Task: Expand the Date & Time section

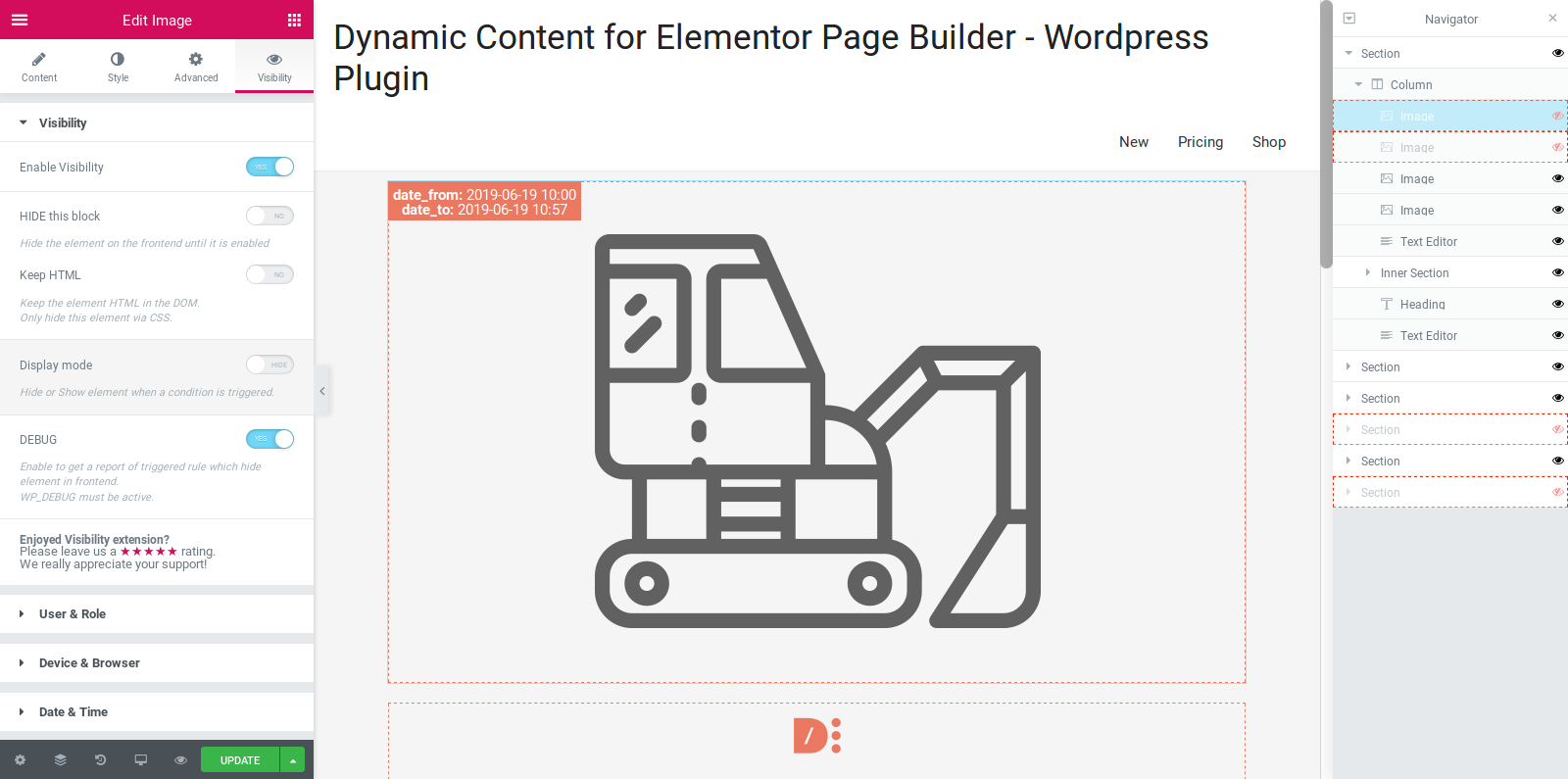Action: point(157,712)
